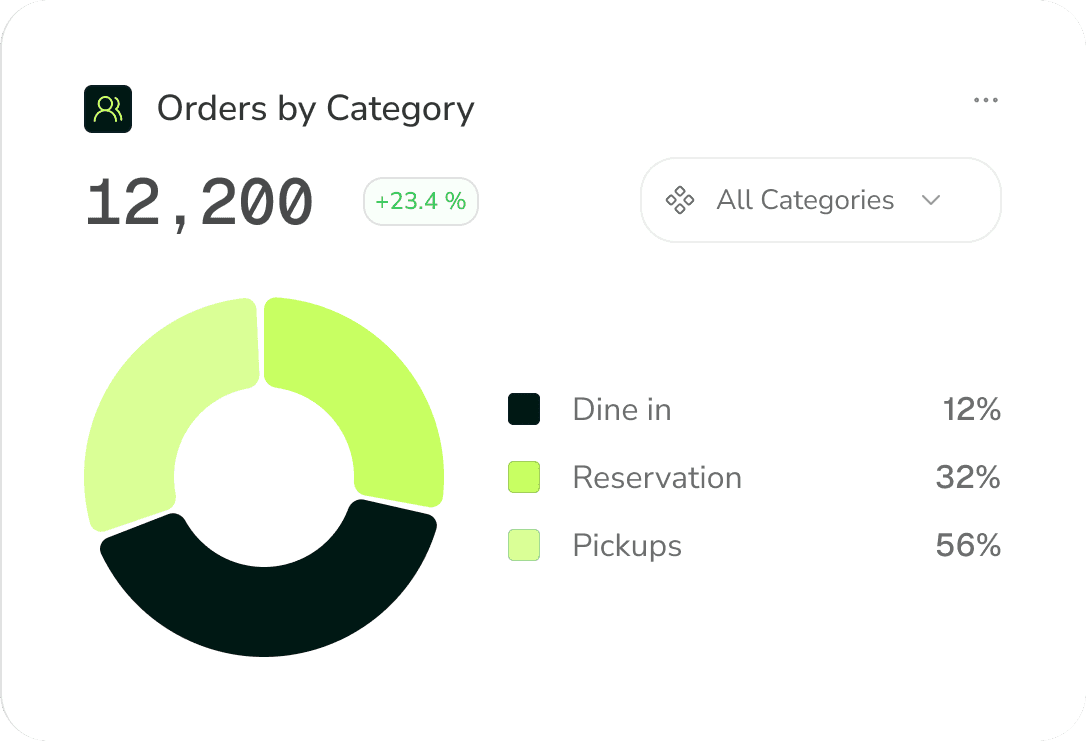Open the All Categories dropdown
1086x741 pixels.
click(821, 200)
